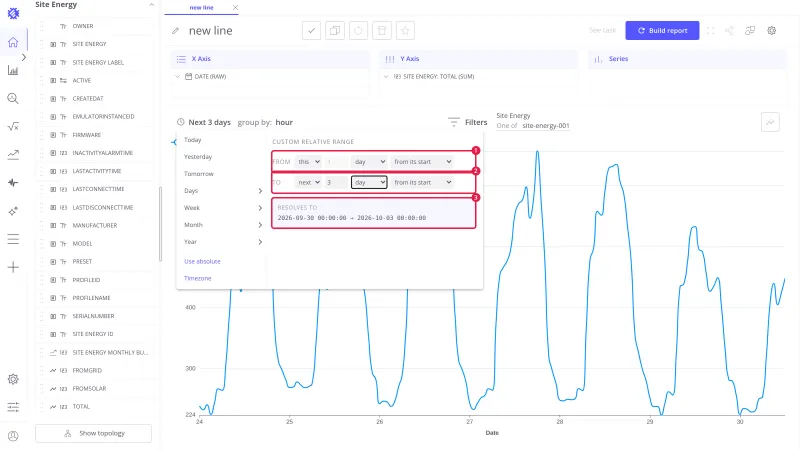Click the checkmark save report button

(311, 31)
